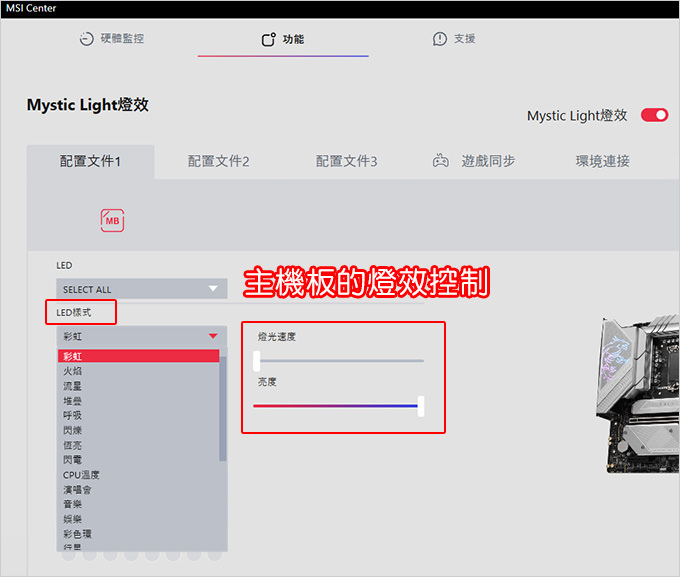Choose the 恆亮 steady LED style

tap(138, 445)
